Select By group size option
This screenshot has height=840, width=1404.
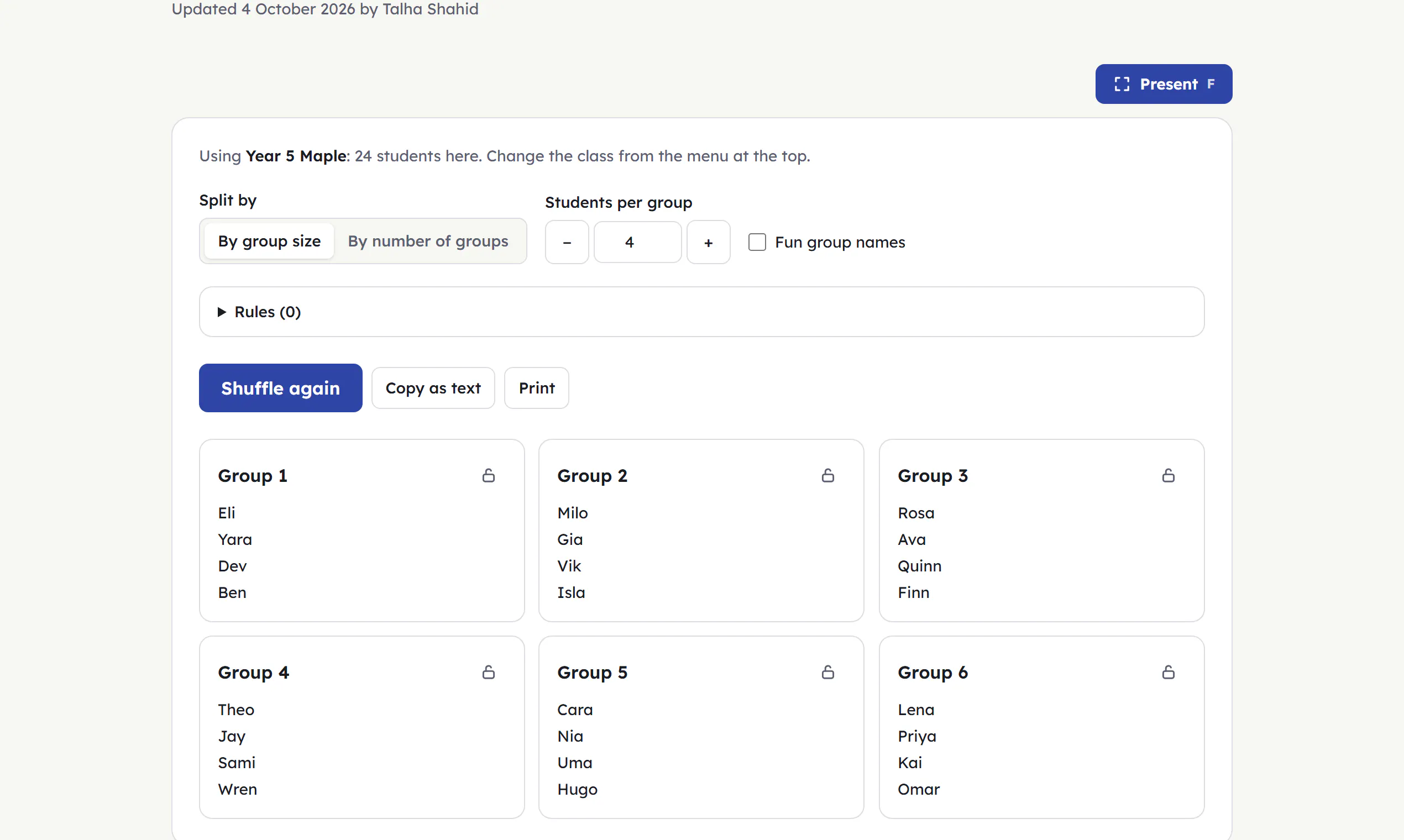click(x=270, y=241)
